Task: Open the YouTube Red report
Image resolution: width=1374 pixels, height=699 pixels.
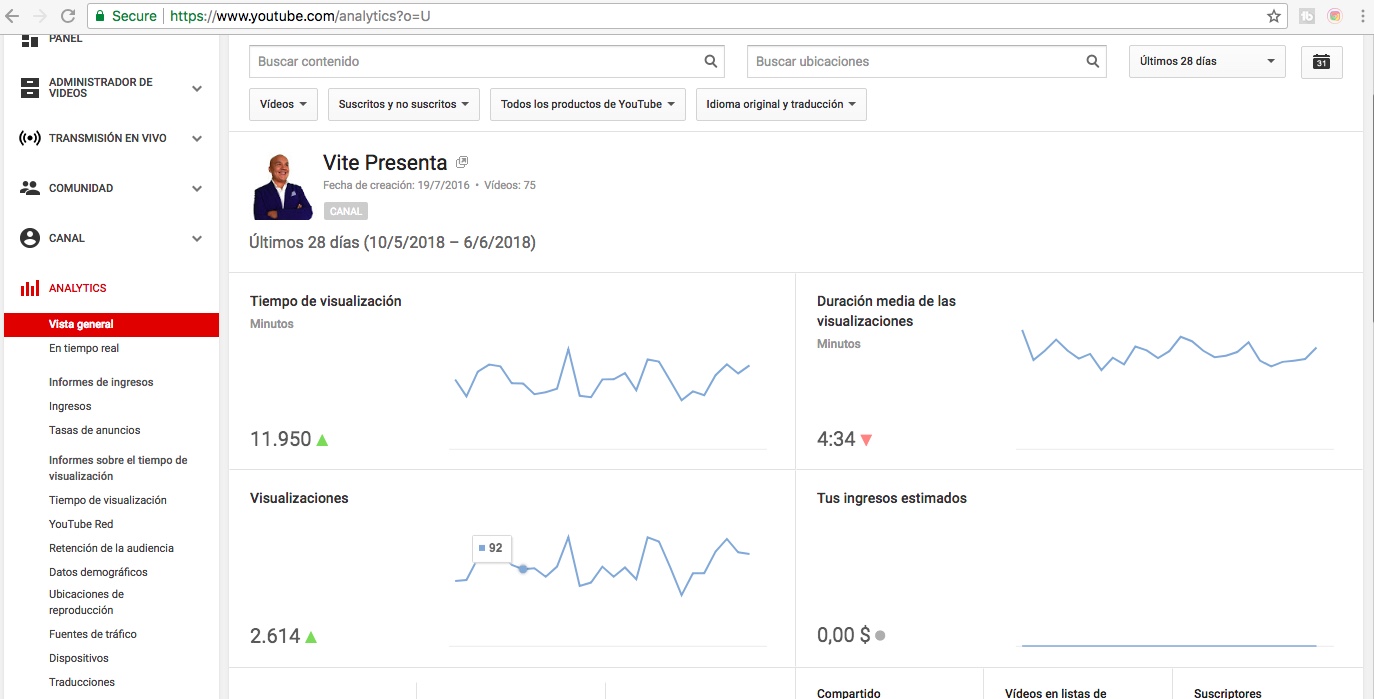Action: [81, 524]
